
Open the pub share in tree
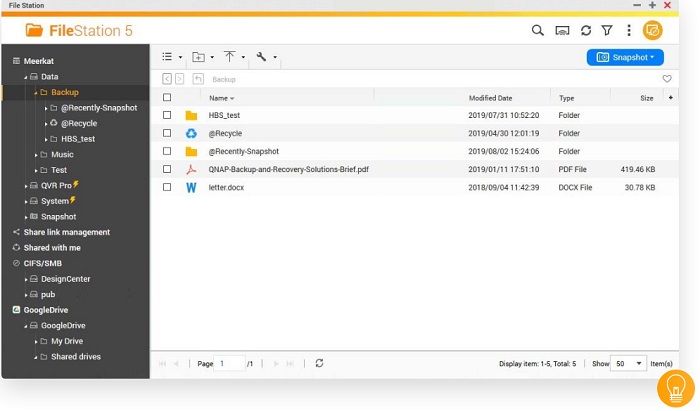48,295
